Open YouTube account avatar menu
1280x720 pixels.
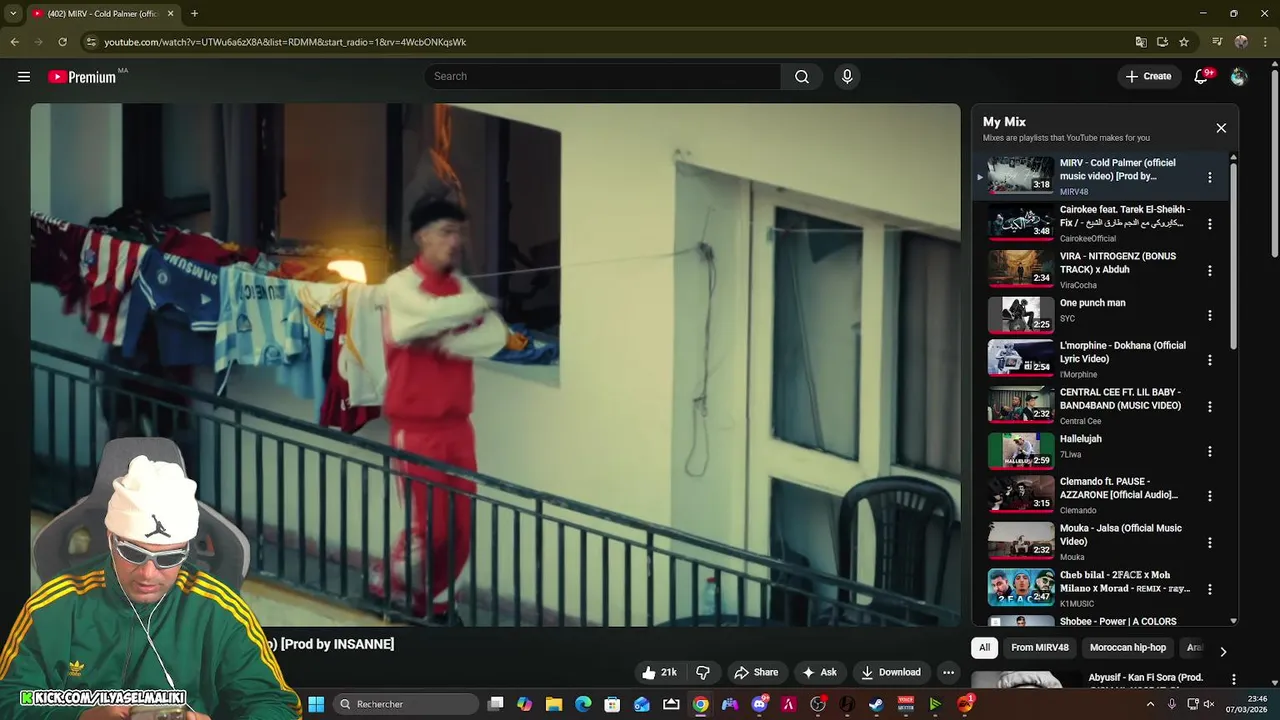click(x=1239, y=76)
